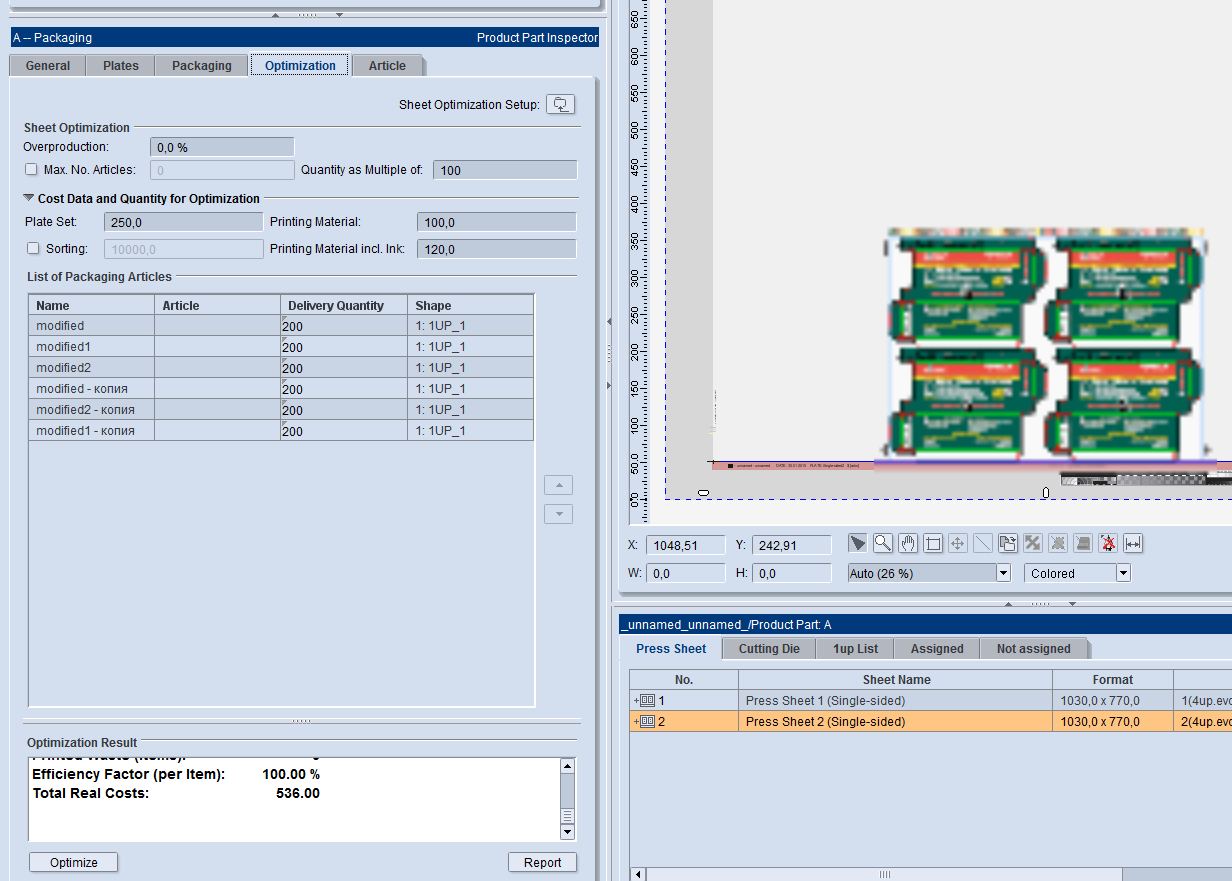The width and height of the screenshot is (1232, 881).
Task: Click Press Sheet 1 sheet icon
Action: click(x=647, y=700)
